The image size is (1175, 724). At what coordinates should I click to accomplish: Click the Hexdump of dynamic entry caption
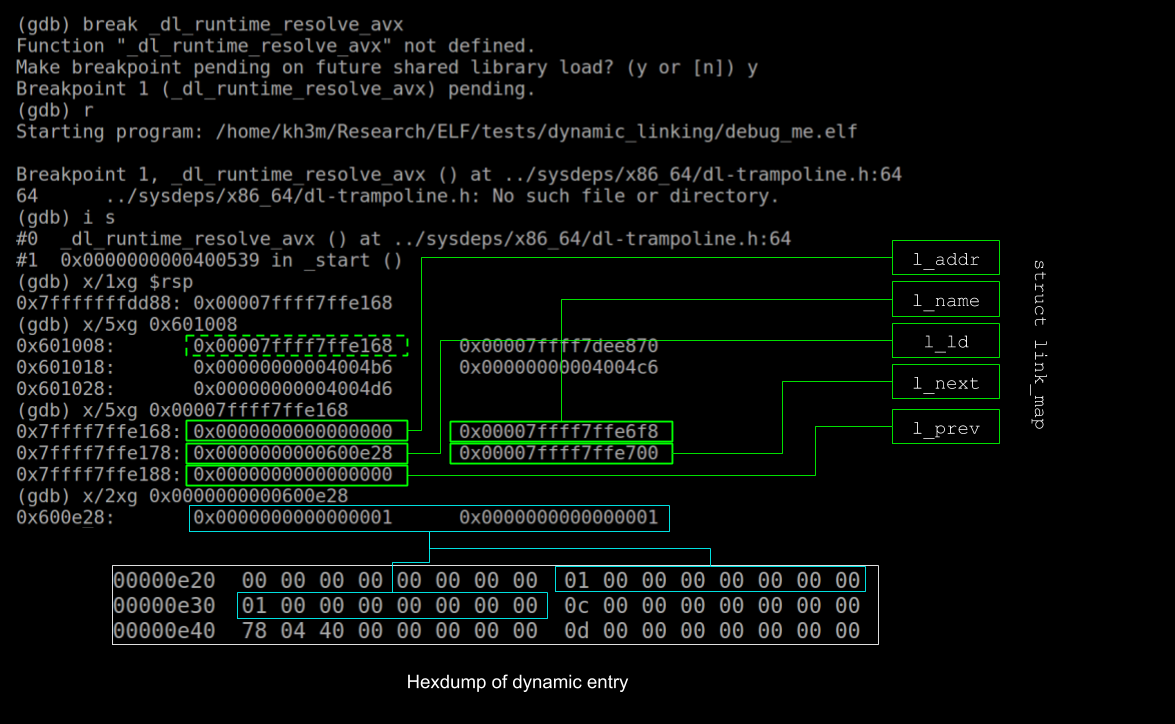tap(517, 682)
